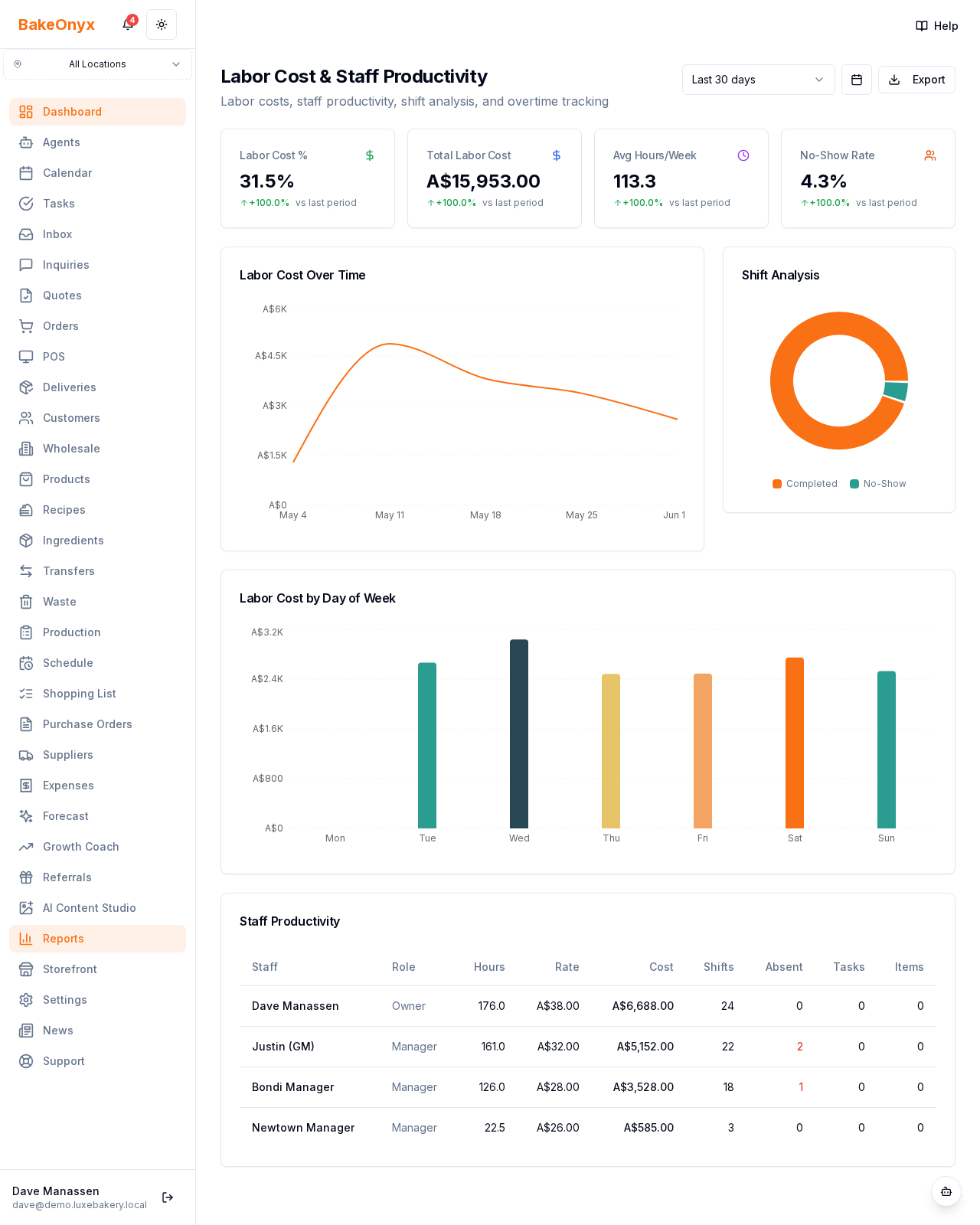Open the chat bot floating icon
This screenshot has width=980, height=1225.
click(946, 1191)
